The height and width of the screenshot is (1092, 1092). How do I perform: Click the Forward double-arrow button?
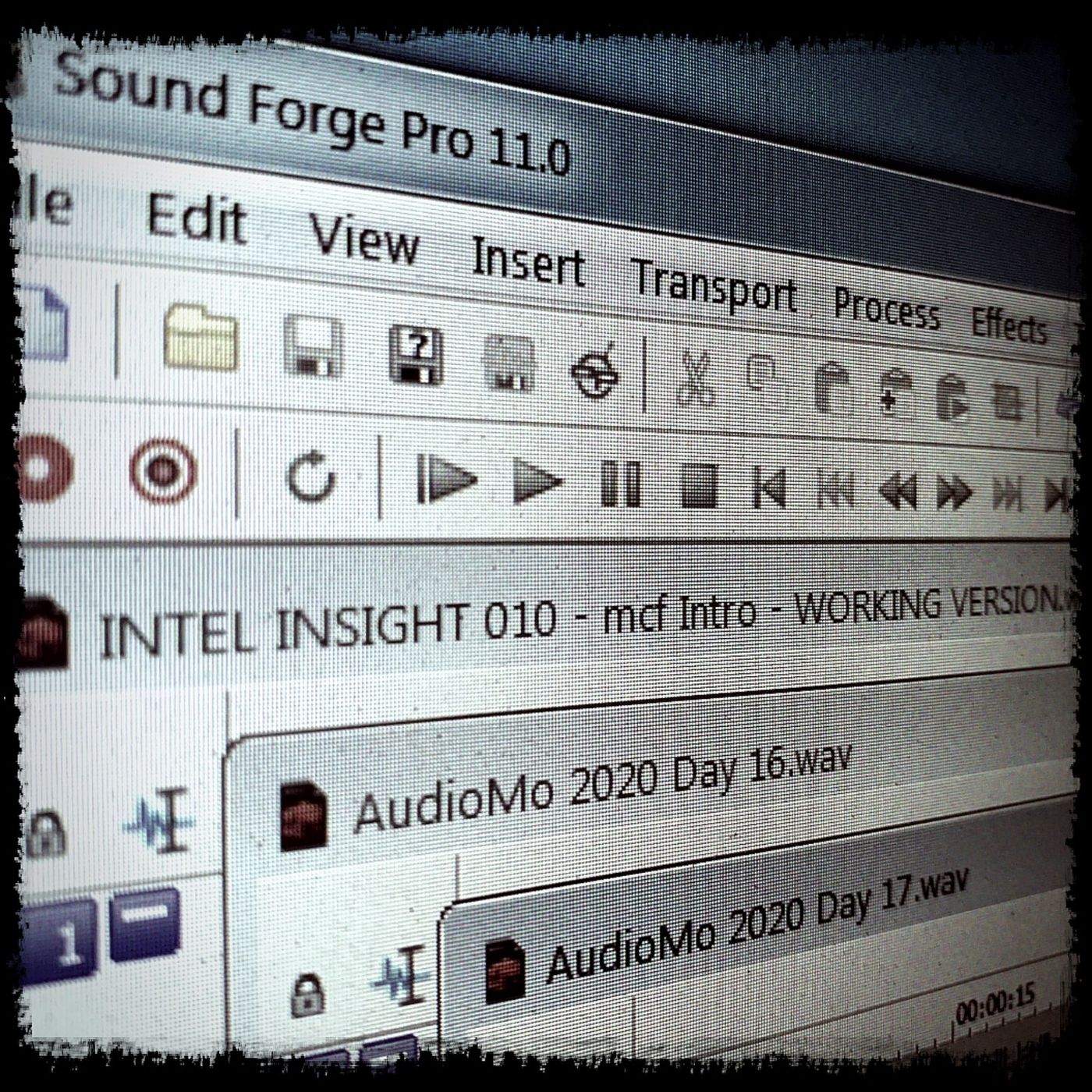(954, 494)
